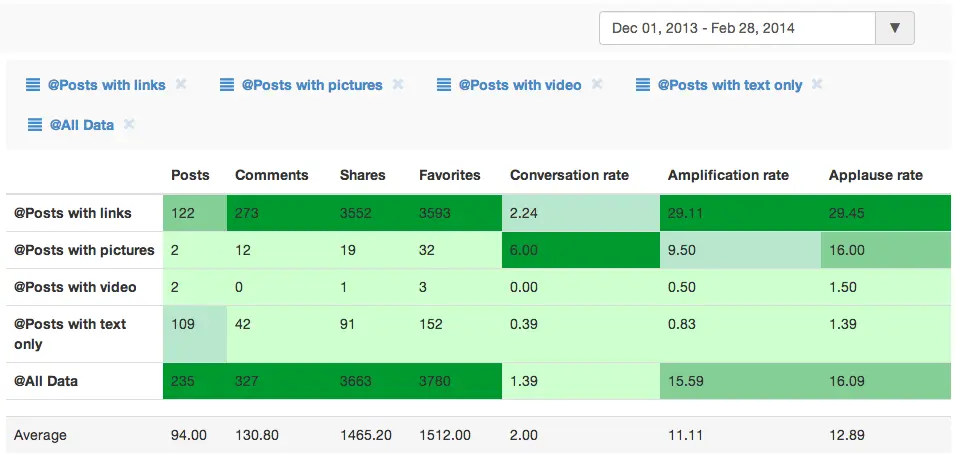Click the dark green 6.00 conversation rate cell
This screenshot has height=460, width=956.
tap(580, 250)
